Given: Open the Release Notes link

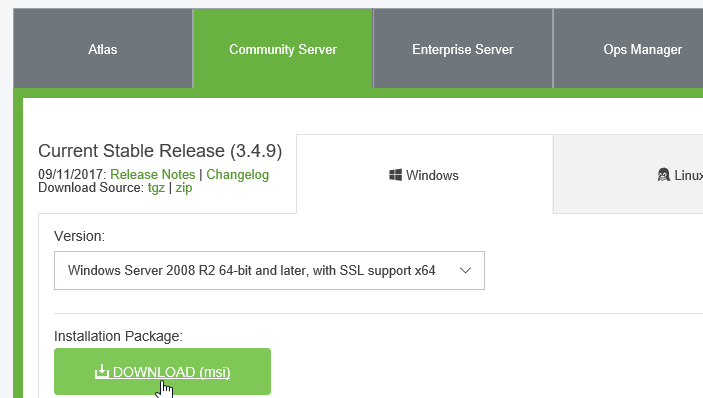Looking at the screenshot, I should 152,174.
